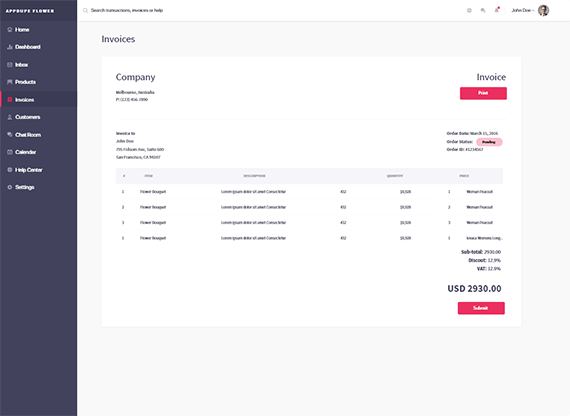The height and width of the screenshot is (416, 570).
Task: Open the notifications bell icon
Action: tap(497, 10)
